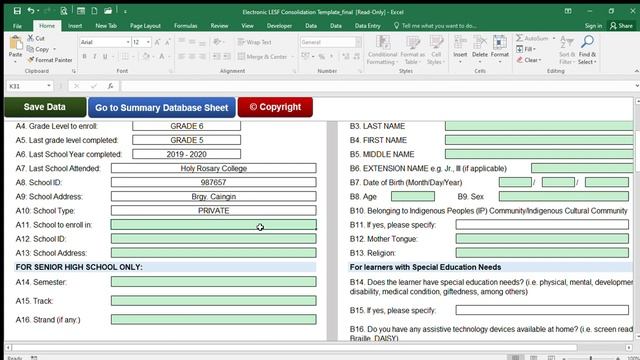The height and width of the screenshot is (360, 640).
Task: Open Sort & Filter menu
Action: pos(567,50)
